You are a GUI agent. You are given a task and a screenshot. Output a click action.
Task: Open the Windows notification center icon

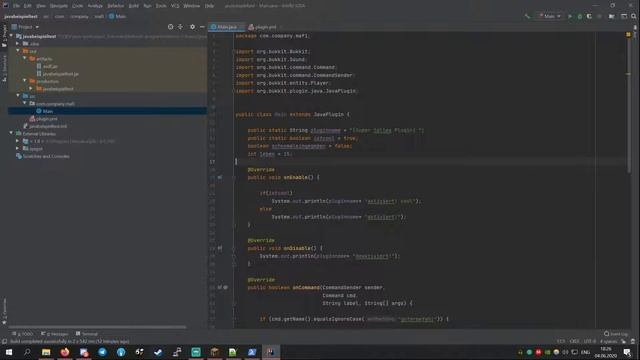point(627,352)
